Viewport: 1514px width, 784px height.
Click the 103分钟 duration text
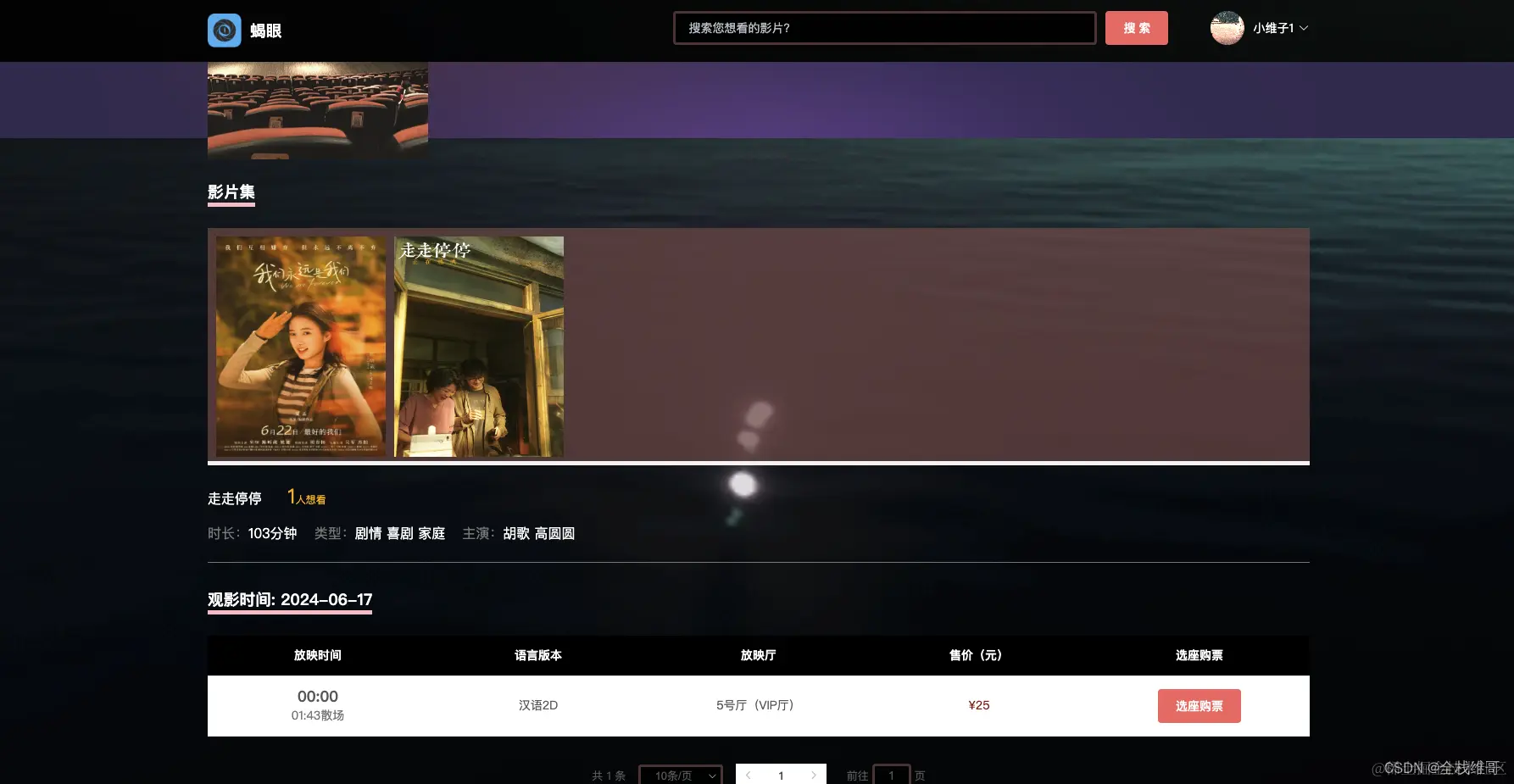272,533
